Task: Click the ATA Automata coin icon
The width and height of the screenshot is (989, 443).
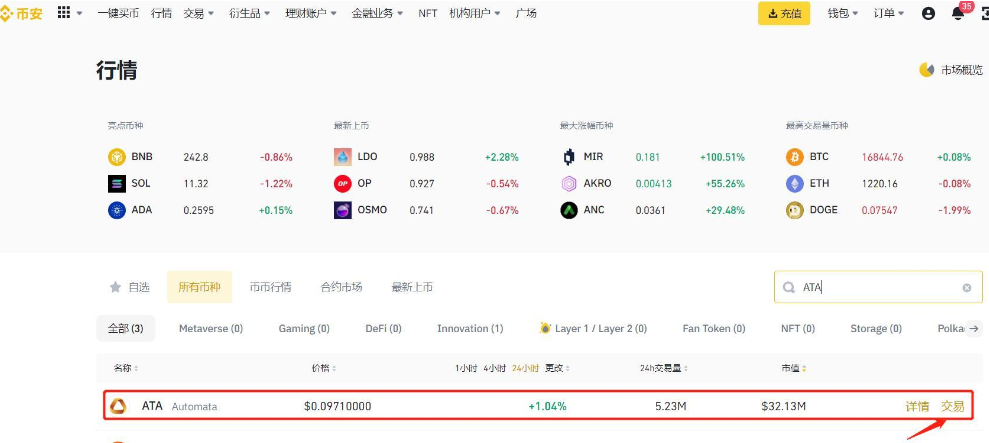Action: pos(118,406)
